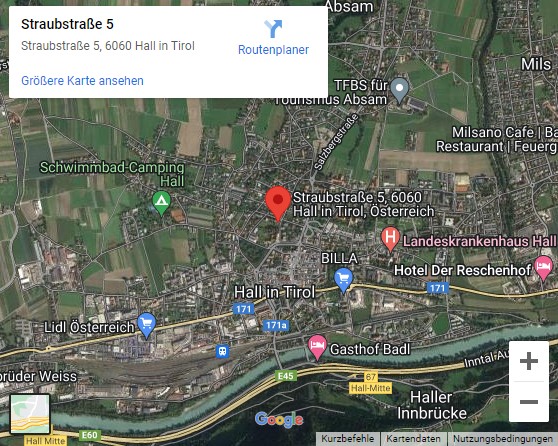Switch map layer using the map thumbnail

click(30, 414)
